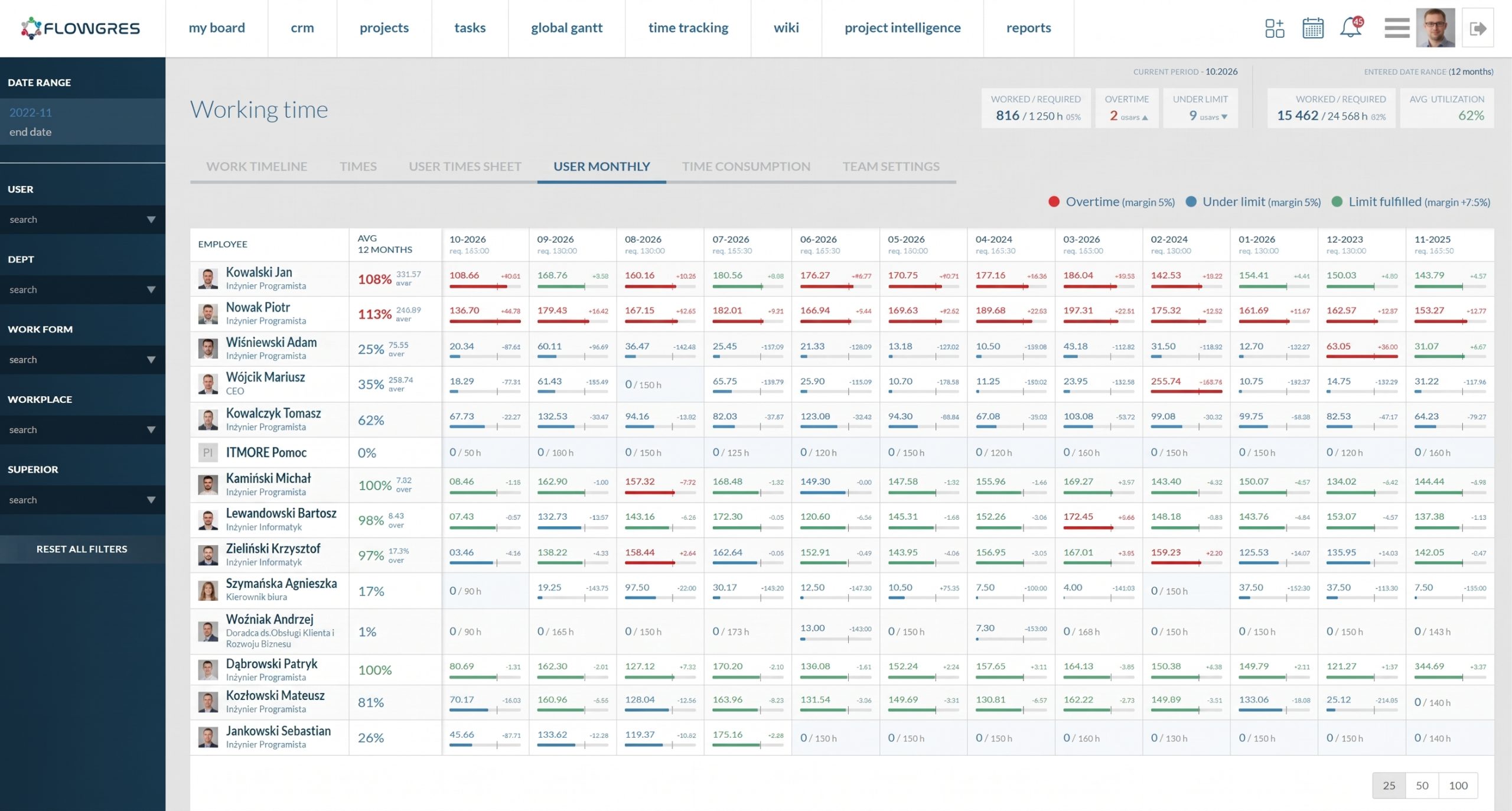Click Wójcik Mariusz's avatar
The width and height of the screenshot is (1512, 811).
[208, 384]
